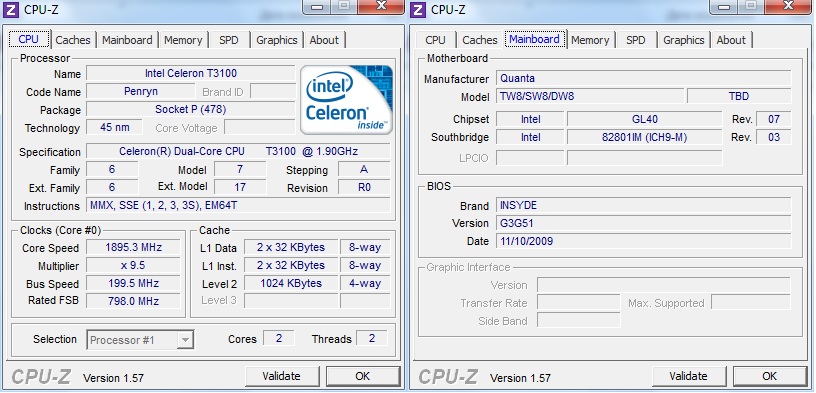
Task: Switch to the CPU tab in right window
Action: pyautogui.click(x=436, y=40)
